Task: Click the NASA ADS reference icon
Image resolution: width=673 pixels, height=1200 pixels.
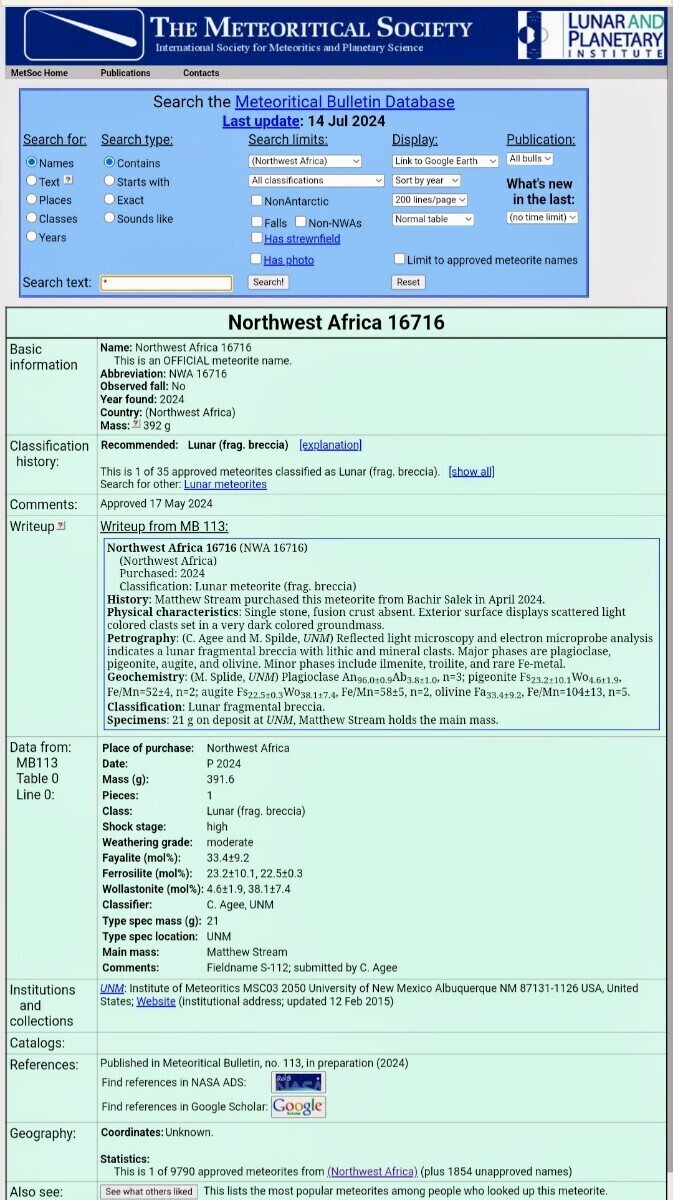Action: [x=298, y=1082]
